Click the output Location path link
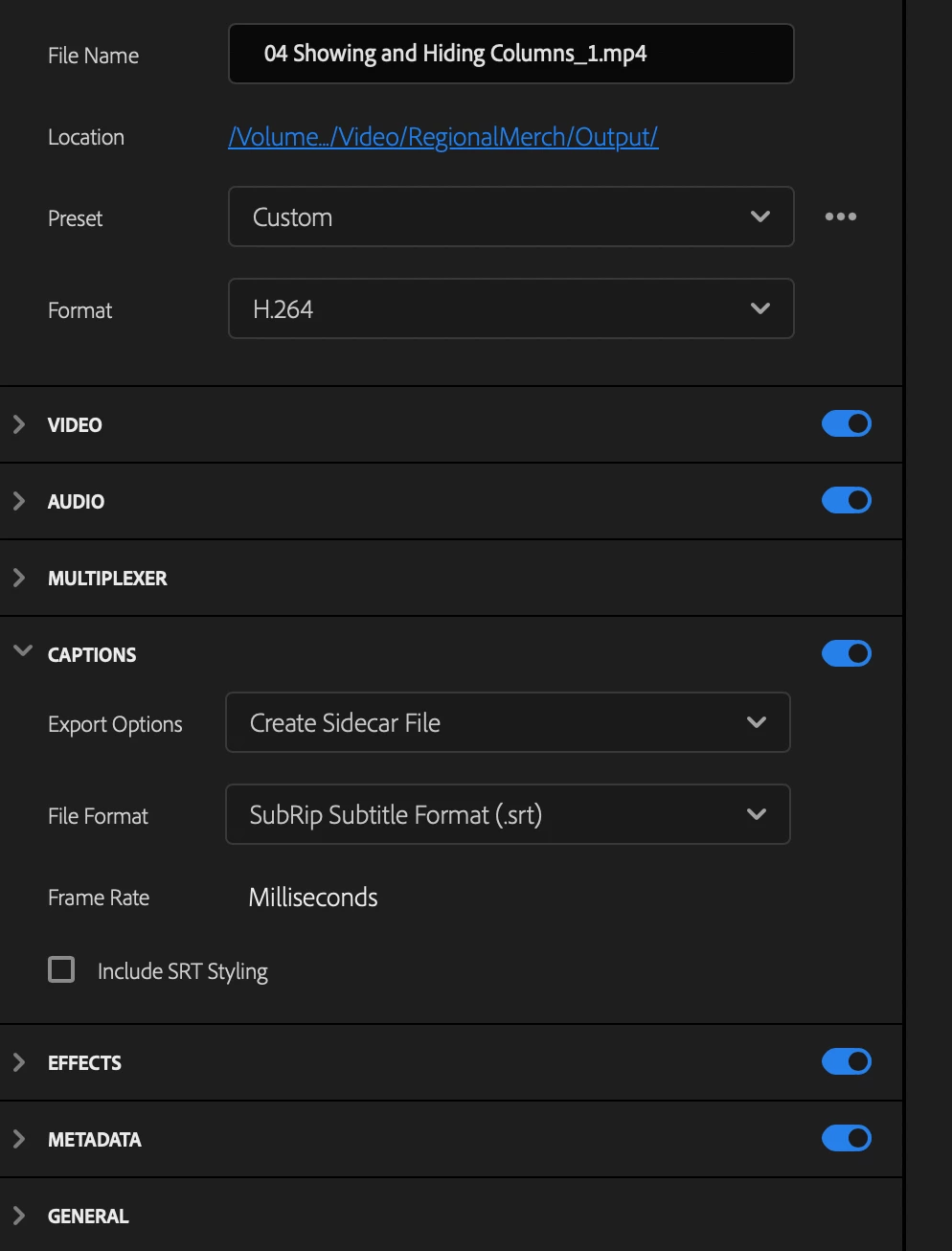The image size is (952, 1251). coord(442,137)
